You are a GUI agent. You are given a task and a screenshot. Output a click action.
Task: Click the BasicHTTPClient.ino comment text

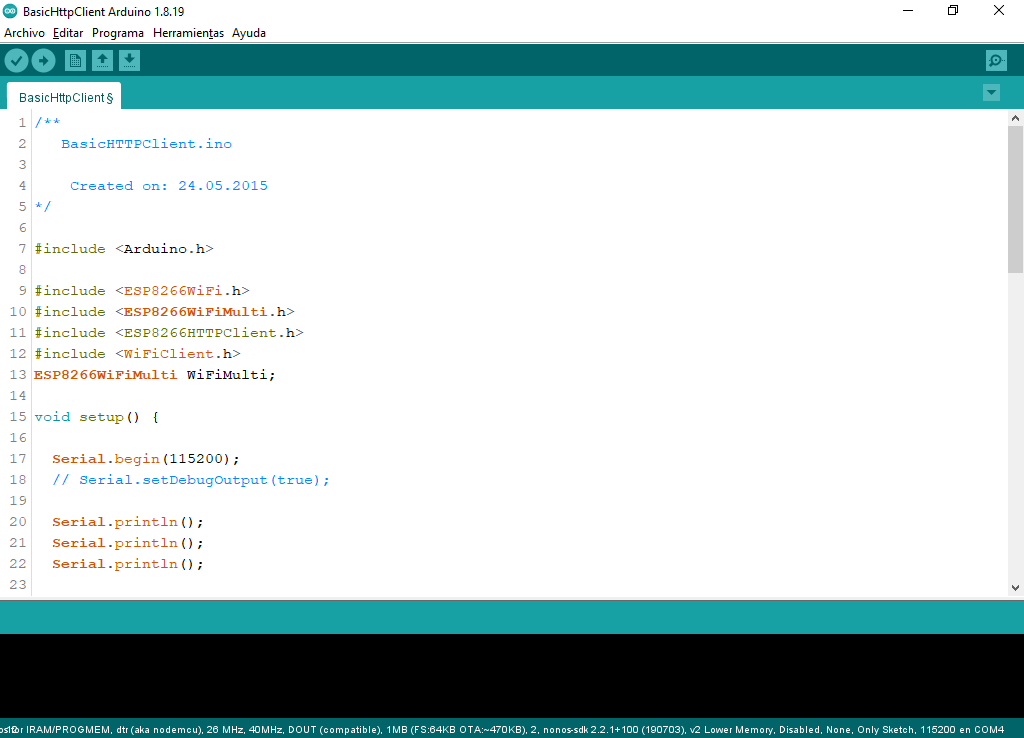146,144
